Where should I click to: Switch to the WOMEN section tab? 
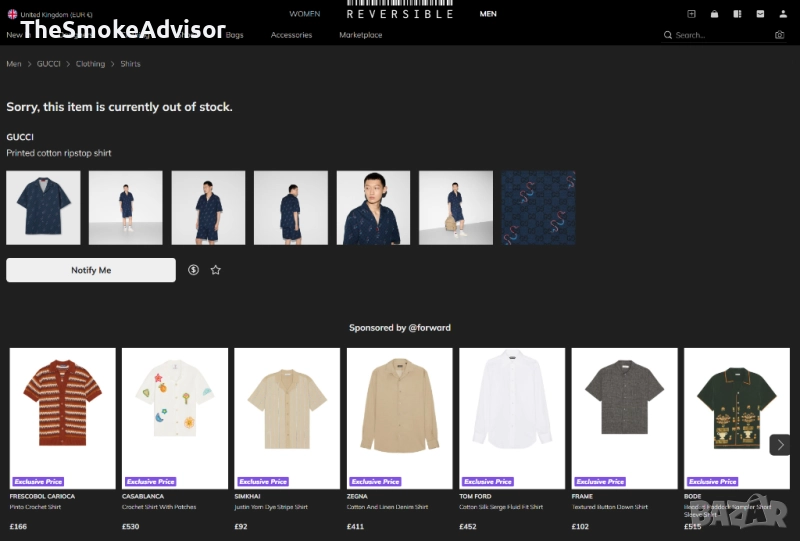point(305,14)
